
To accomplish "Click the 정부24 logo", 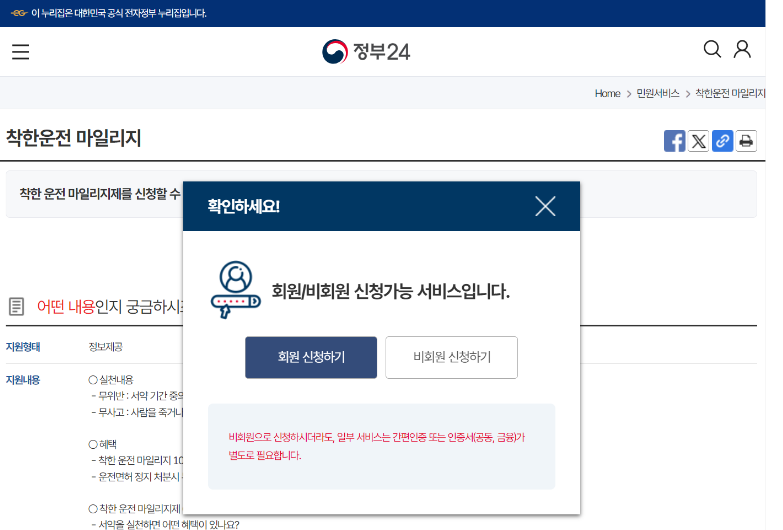I will (366, 51).
